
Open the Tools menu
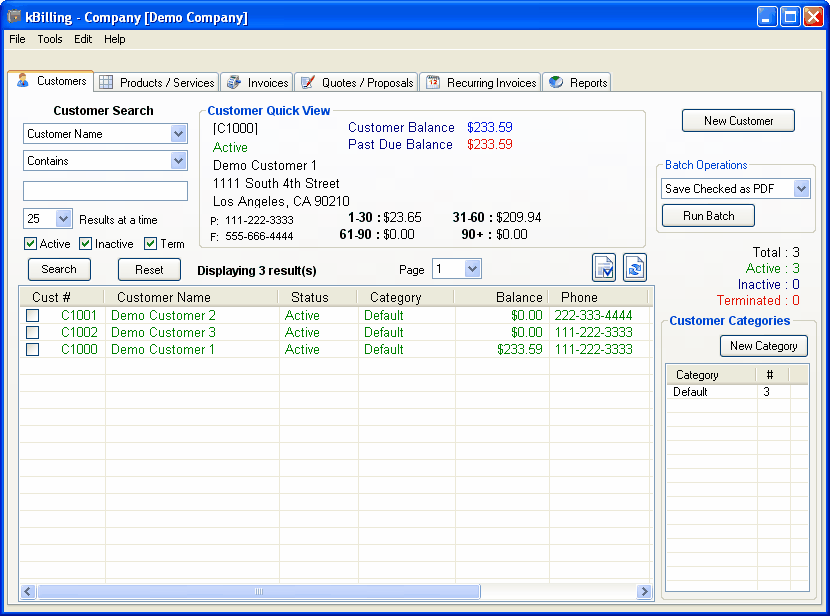tap(49, 39)
